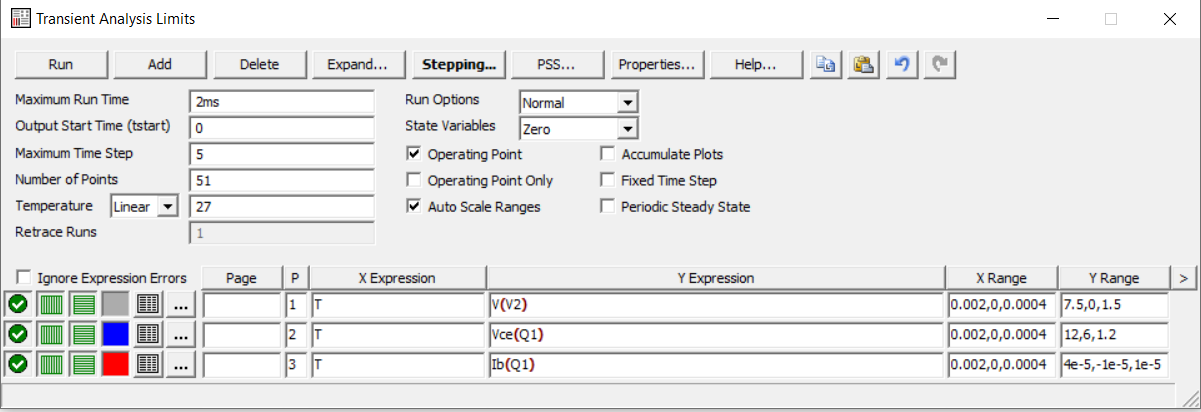Toggle green check enable for V(V2) row

(17, 305)
